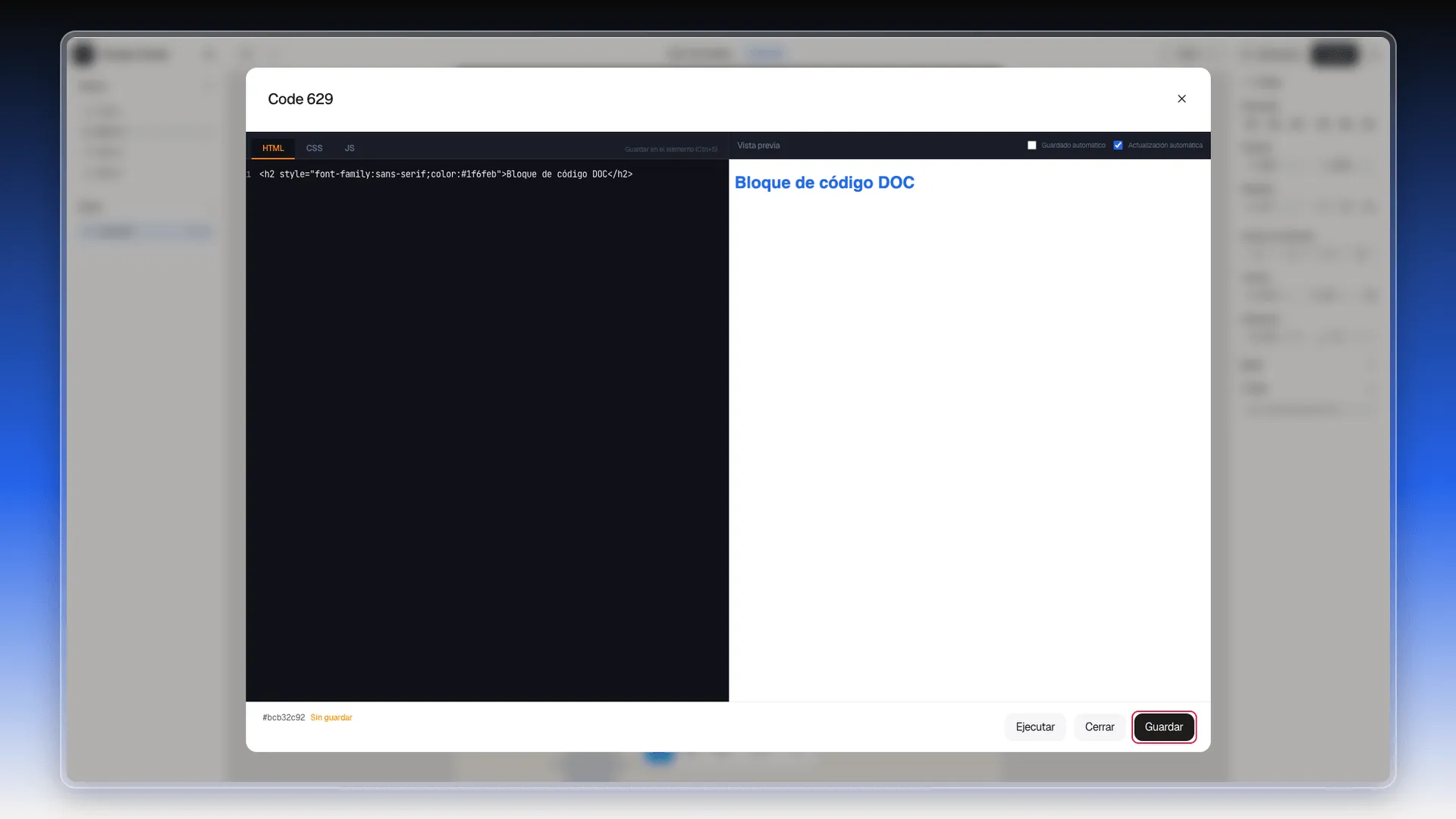Switch to the HTML tab
This screenshot has height=819, width=1456.
click(x=273, y=148)
